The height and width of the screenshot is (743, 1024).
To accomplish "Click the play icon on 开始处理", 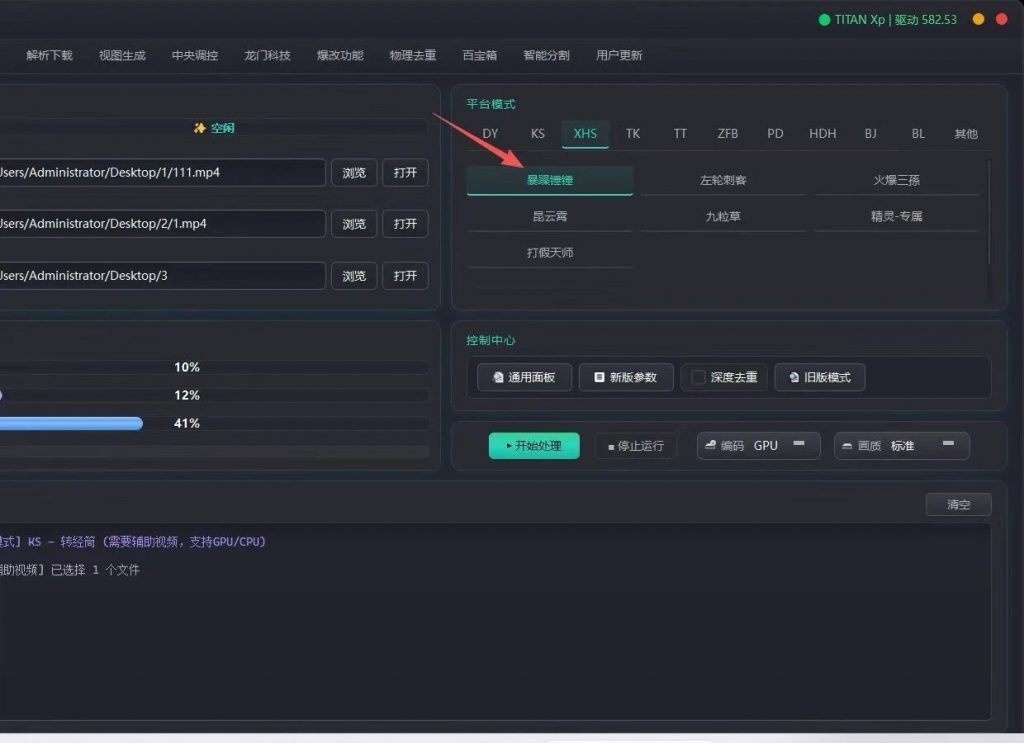I will [509, 446].
